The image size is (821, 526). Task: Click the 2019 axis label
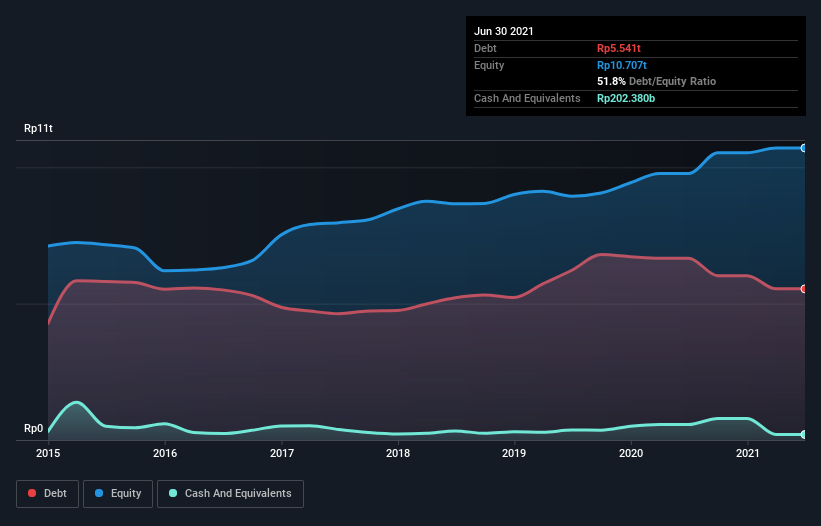[x=514, y=453]
